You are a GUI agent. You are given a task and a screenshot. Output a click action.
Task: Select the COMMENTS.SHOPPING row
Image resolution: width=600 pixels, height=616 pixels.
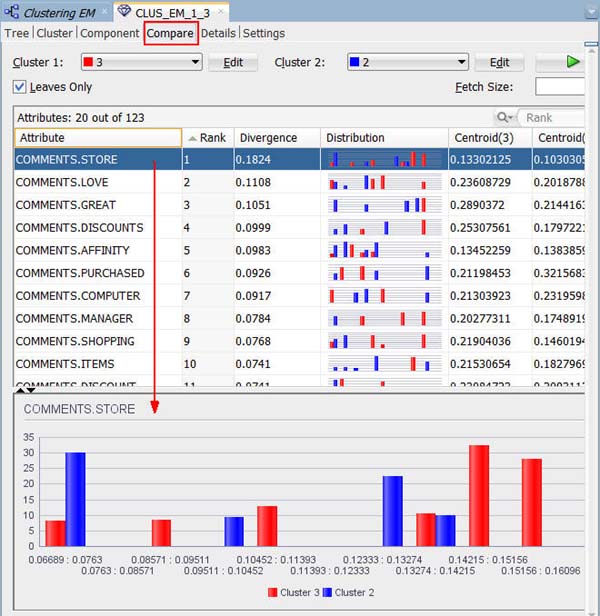[299, 341]
